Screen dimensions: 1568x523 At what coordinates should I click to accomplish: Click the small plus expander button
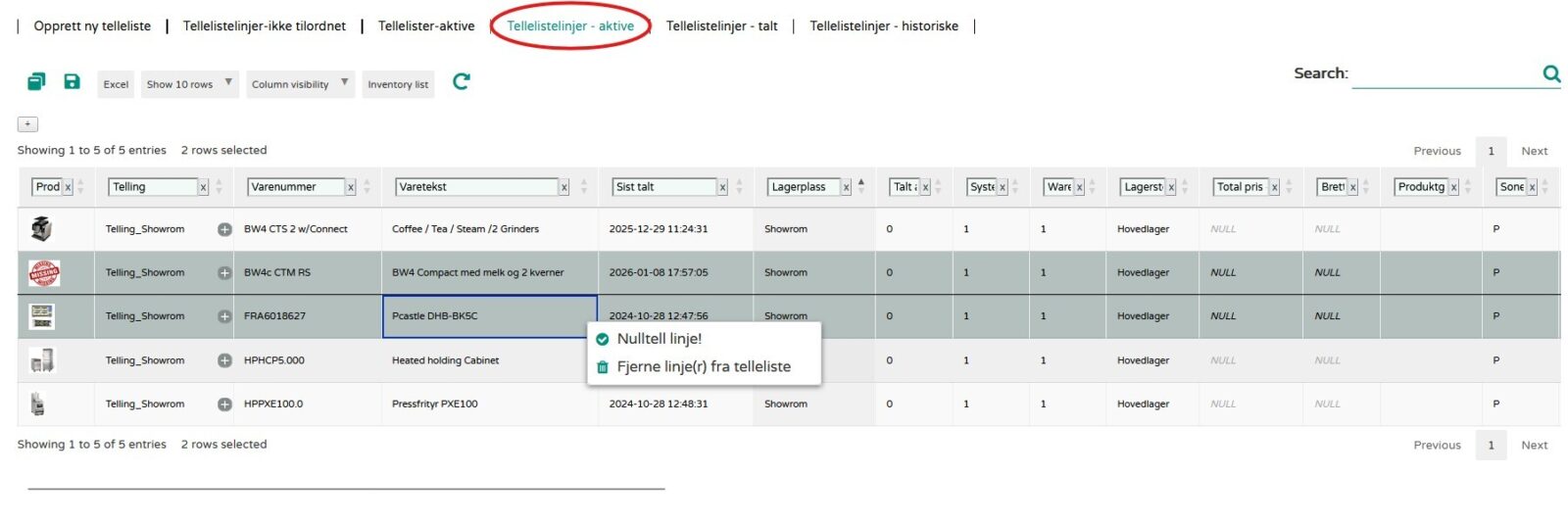click(27, 124)
